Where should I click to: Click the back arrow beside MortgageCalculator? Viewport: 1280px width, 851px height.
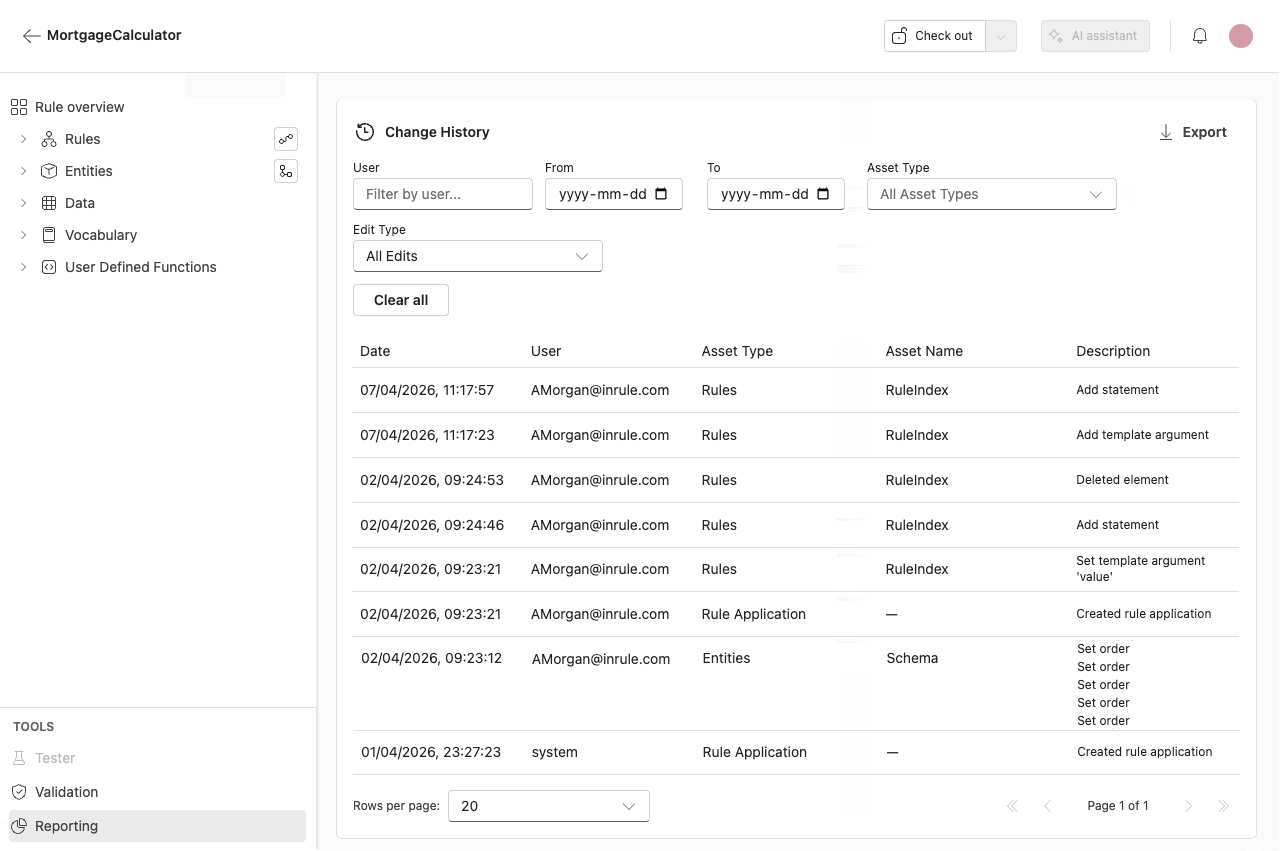[32, 36]
